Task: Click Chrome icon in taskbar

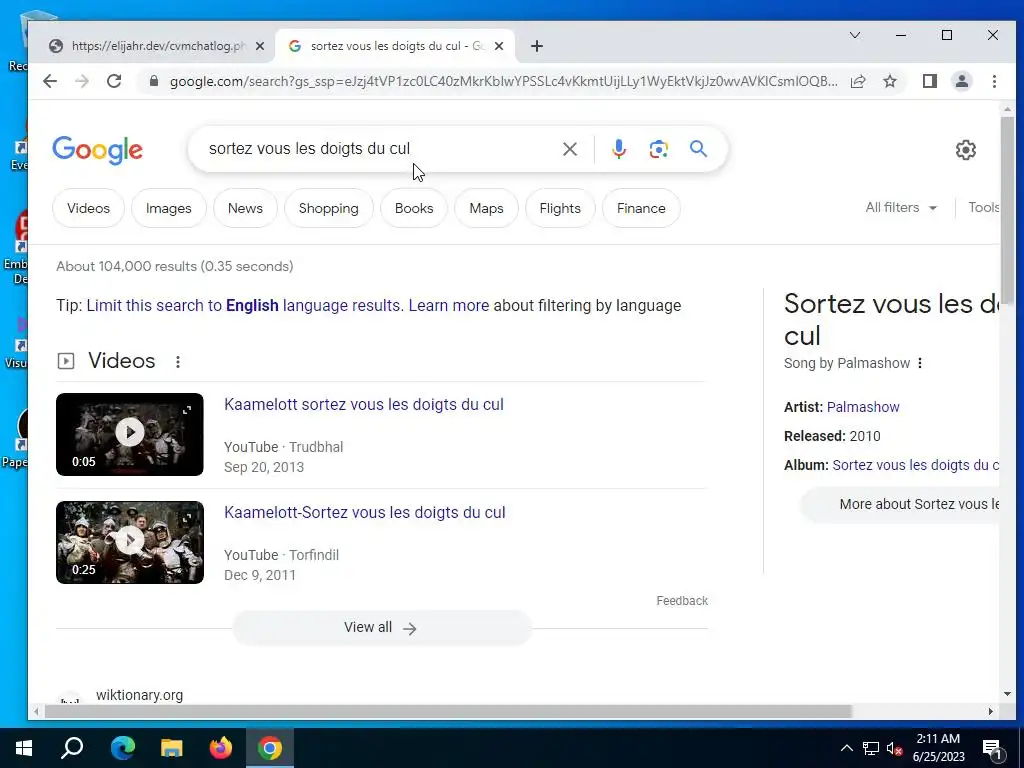Action: click(270, 748)
